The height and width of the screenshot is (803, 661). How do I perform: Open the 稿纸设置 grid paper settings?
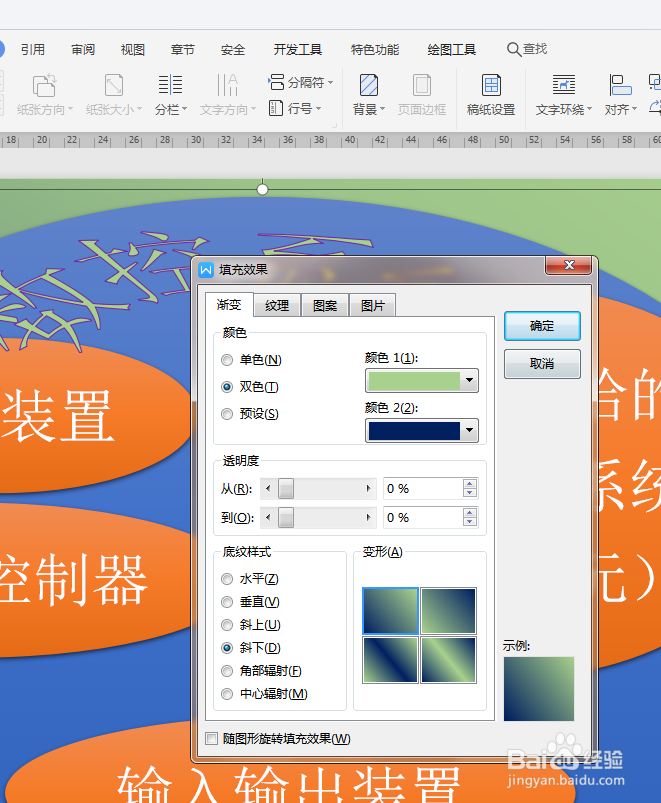pyautogui.click(x=491, y=95)
